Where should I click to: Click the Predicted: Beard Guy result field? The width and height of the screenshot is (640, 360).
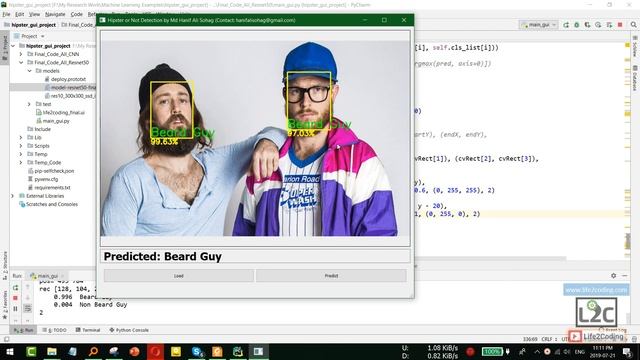[x=255, y=256]
